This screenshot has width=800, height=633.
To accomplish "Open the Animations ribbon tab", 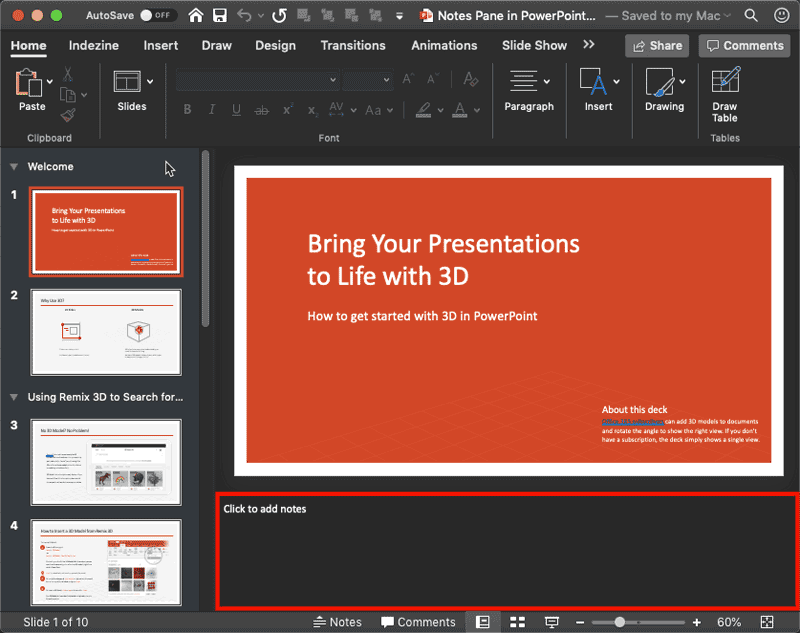I will [444, 46].
